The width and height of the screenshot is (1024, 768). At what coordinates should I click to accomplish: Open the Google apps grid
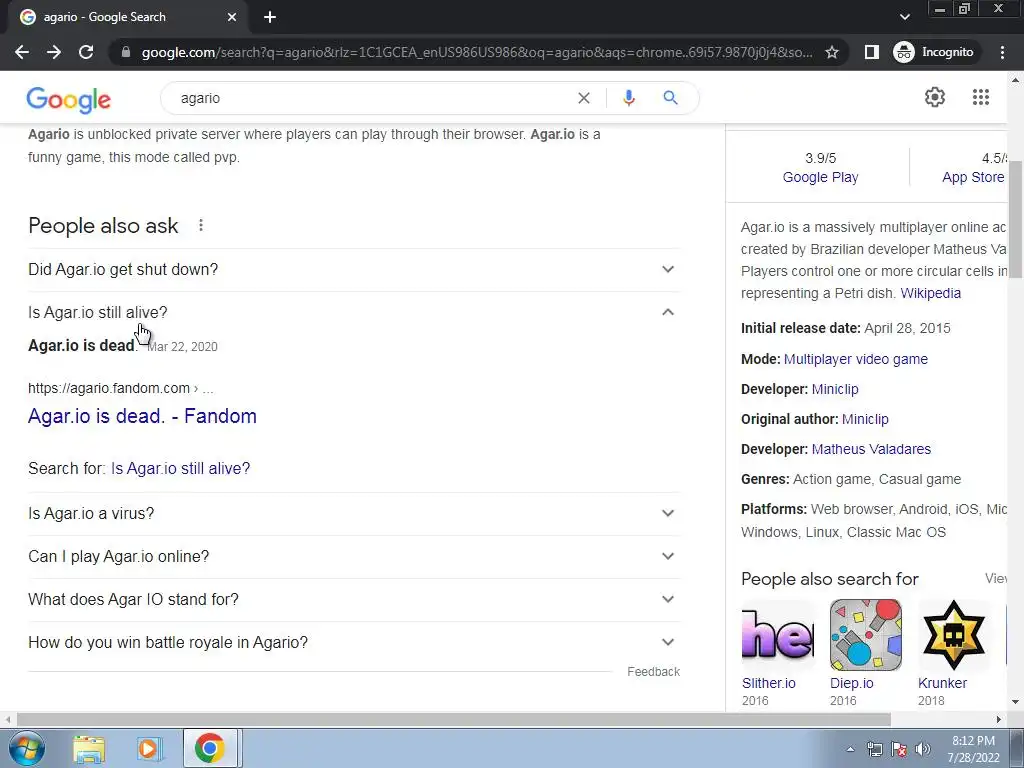click(980, 97)
